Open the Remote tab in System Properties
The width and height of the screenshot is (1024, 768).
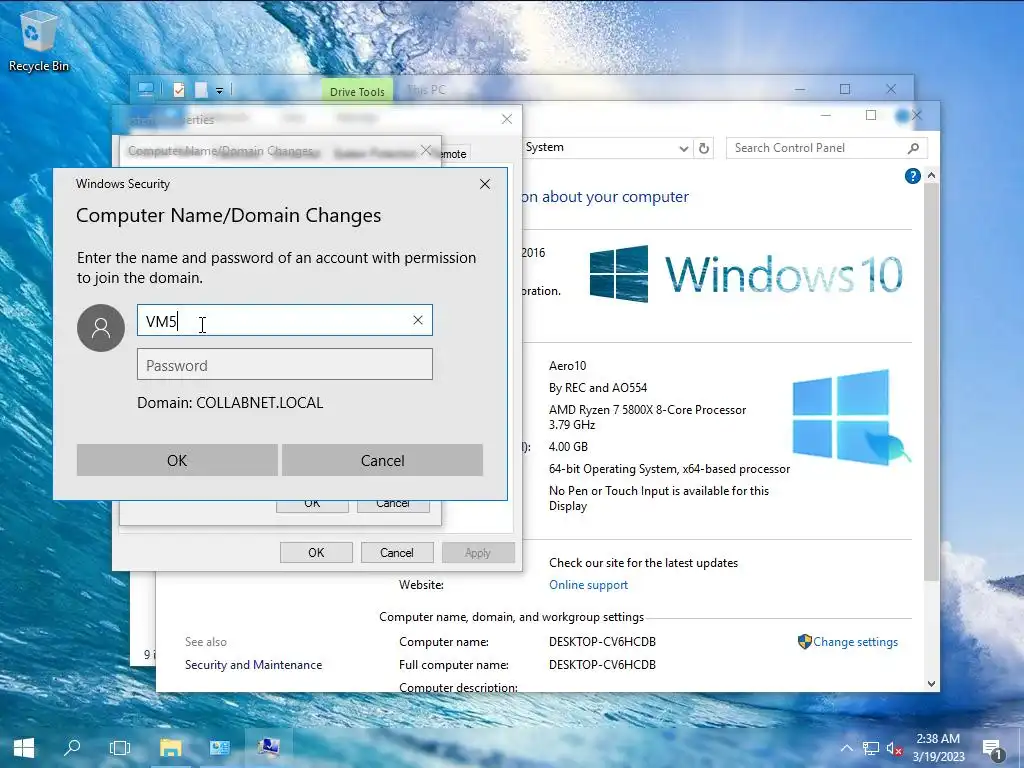tap(454, 154)
